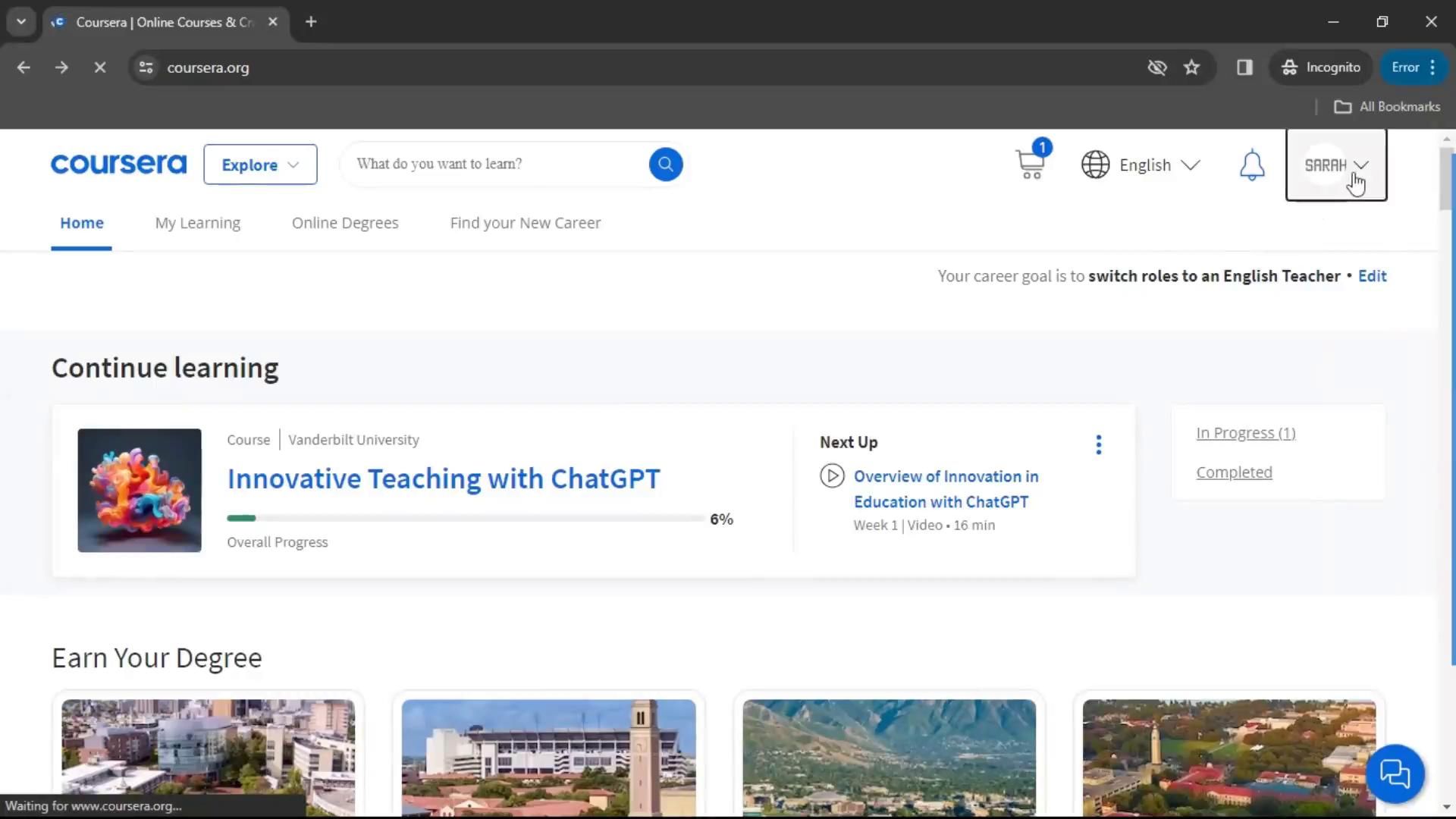Click Edit next to career goal
The width and height of the screenshot is (1456, 819).
coord(1372,276)
